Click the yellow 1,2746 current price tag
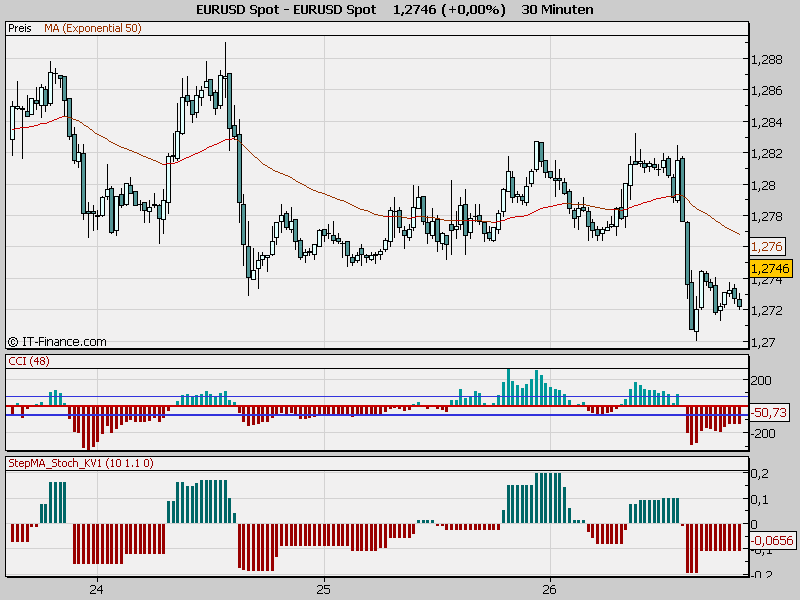Screen dimensions: 800x600 (769, 268)
